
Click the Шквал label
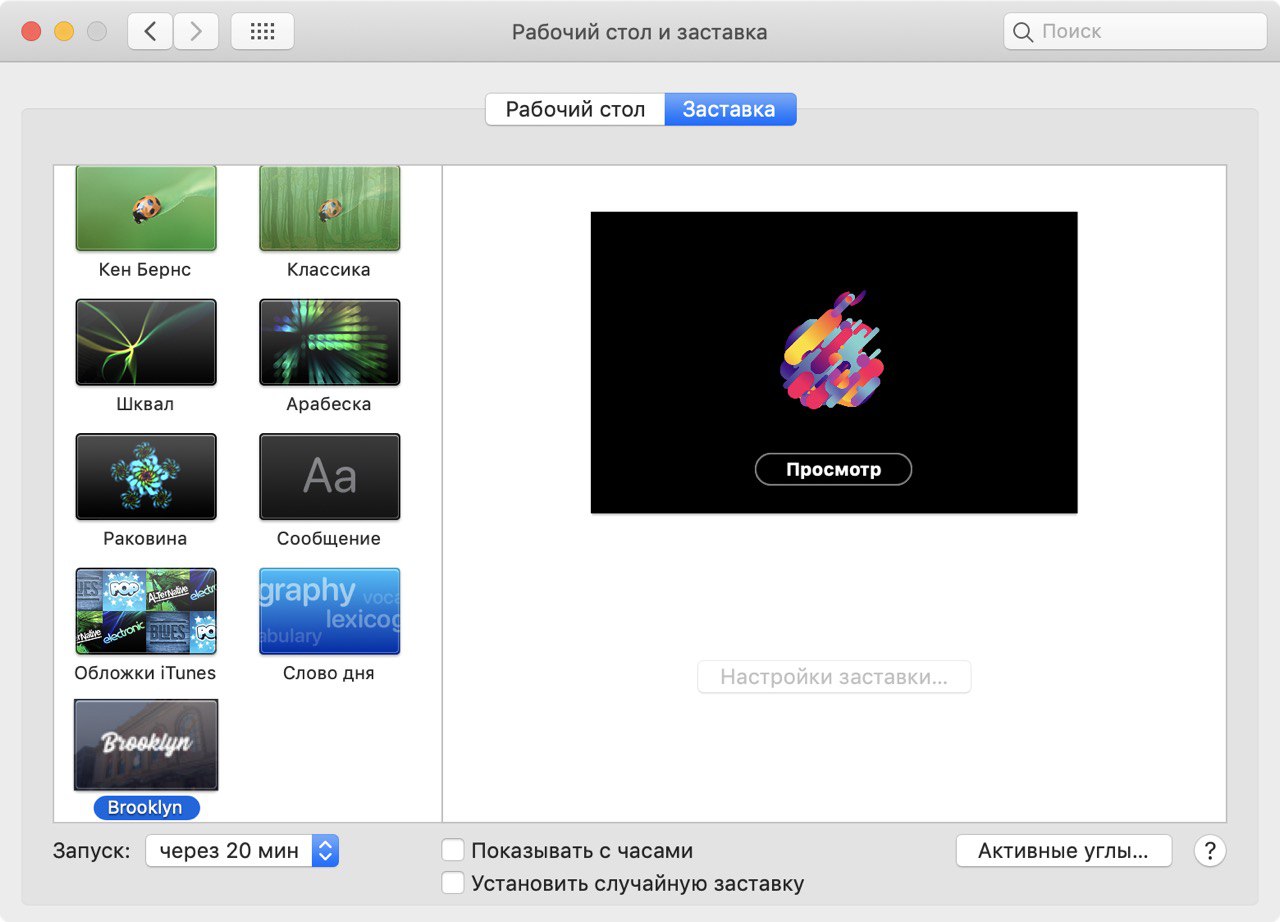coord(145,404)
